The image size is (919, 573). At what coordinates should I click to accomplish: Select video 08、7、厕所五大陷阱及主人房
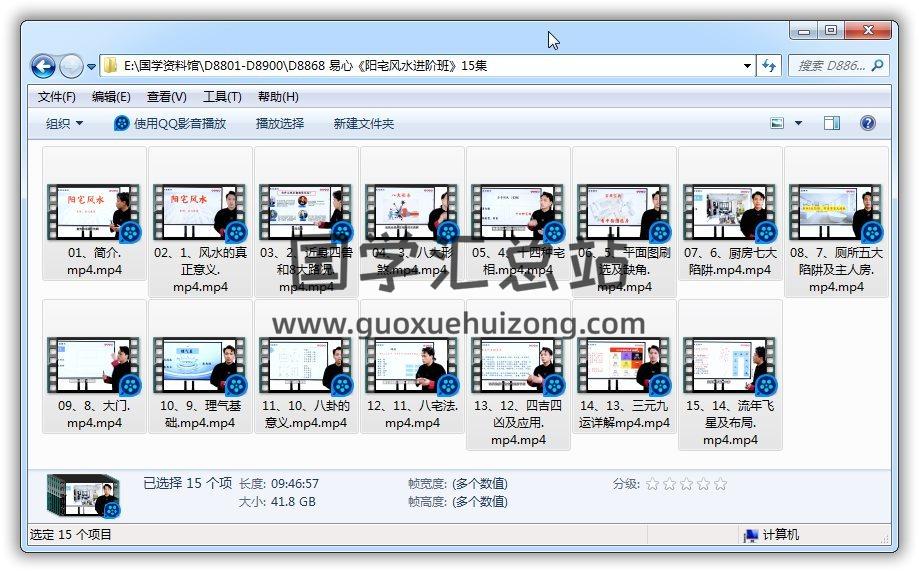click(x=836, y=222)
